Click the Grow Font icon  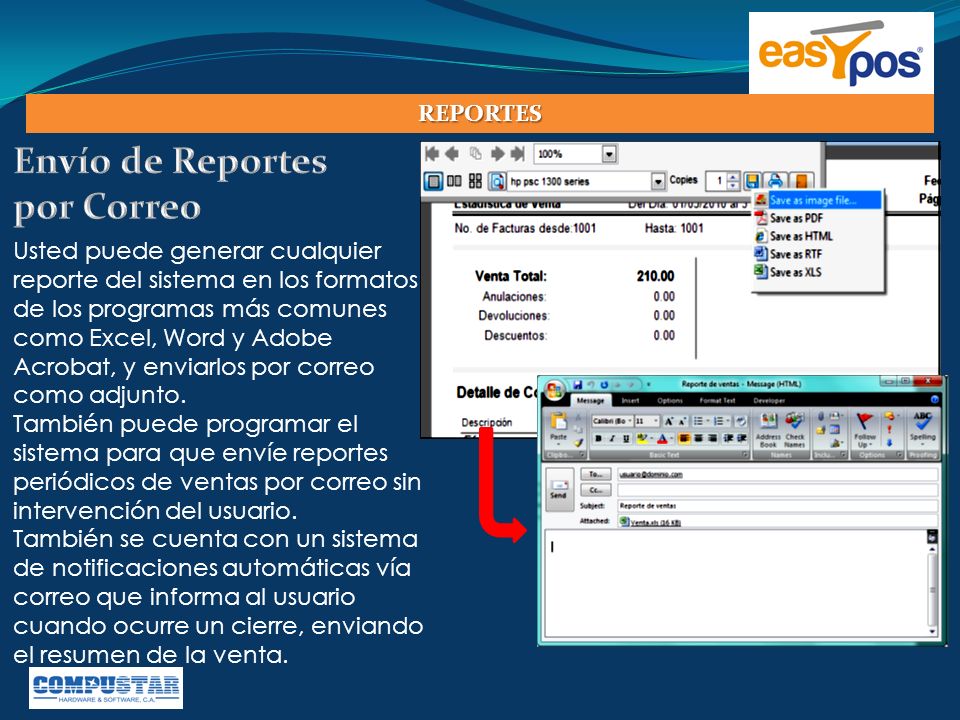click(669, 421)
